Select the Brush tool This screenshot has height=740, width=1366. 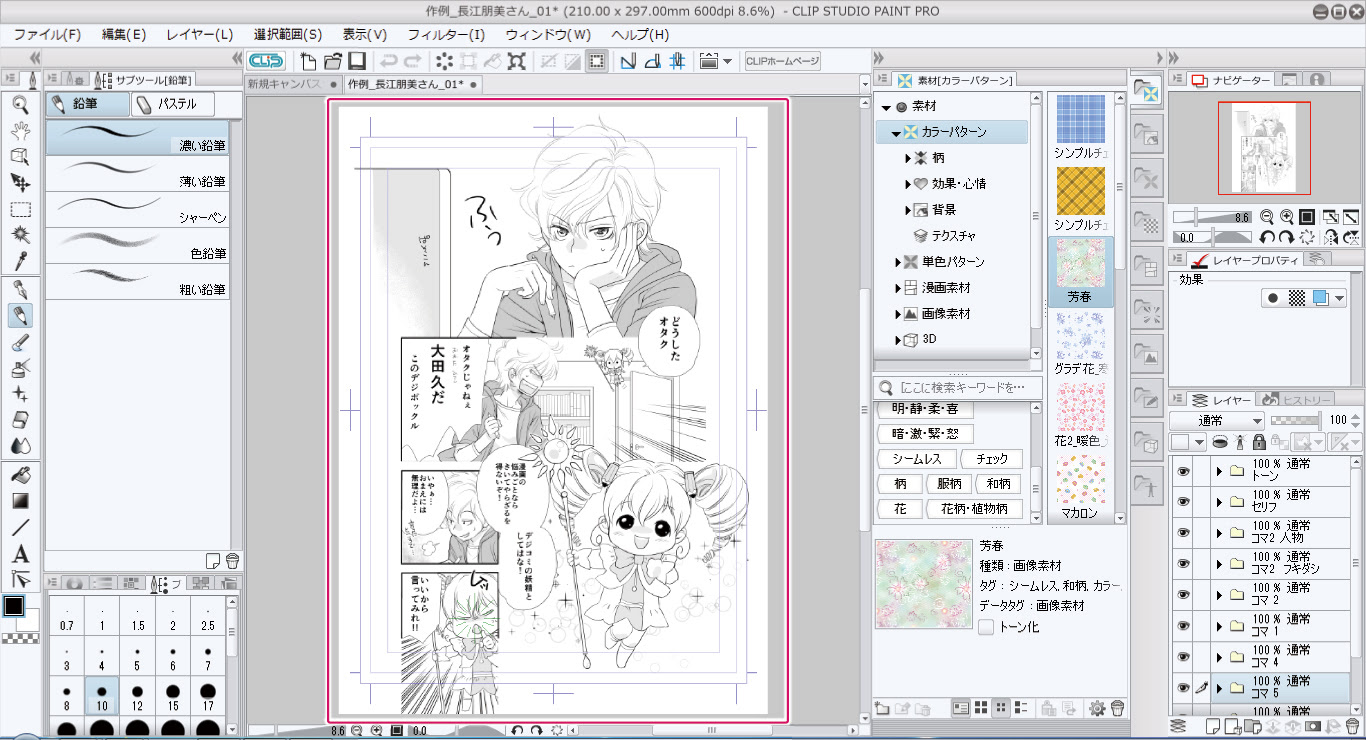pyautogui.click(x=20, y=343)
